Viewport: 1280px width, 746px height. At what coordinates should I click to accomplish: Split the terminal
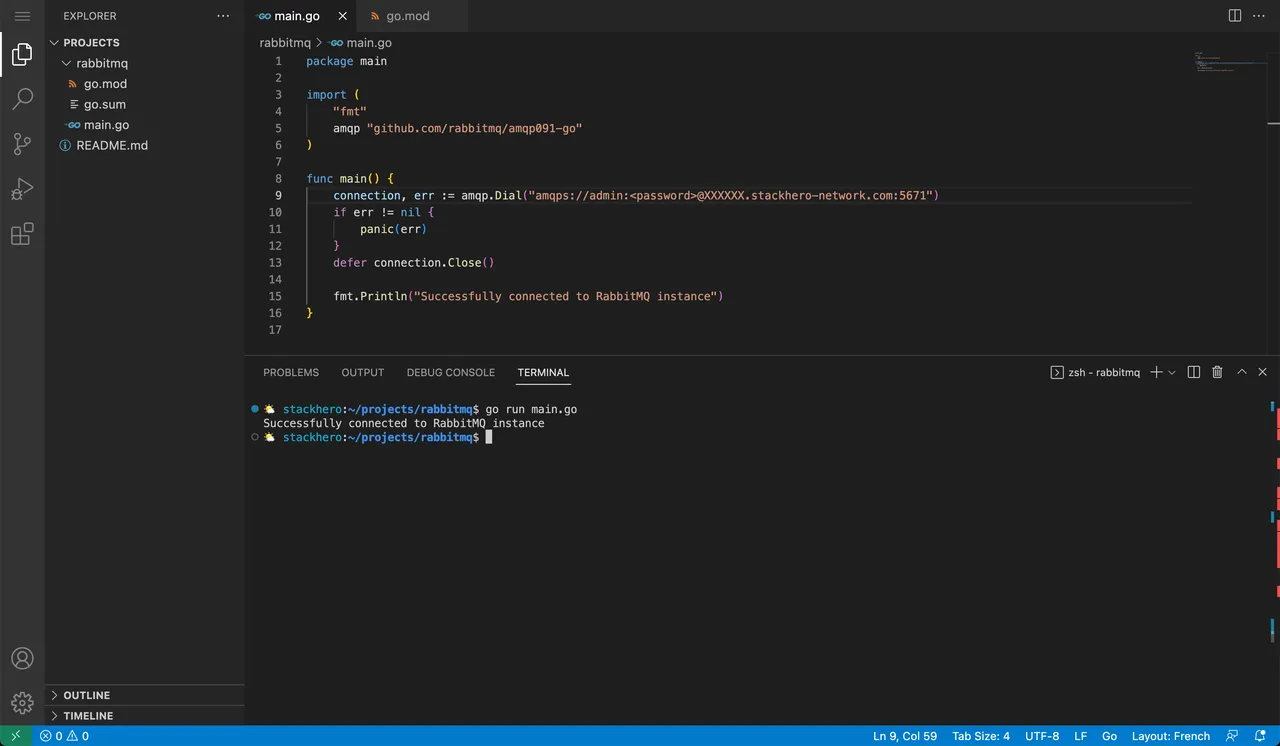point(1194,372)
